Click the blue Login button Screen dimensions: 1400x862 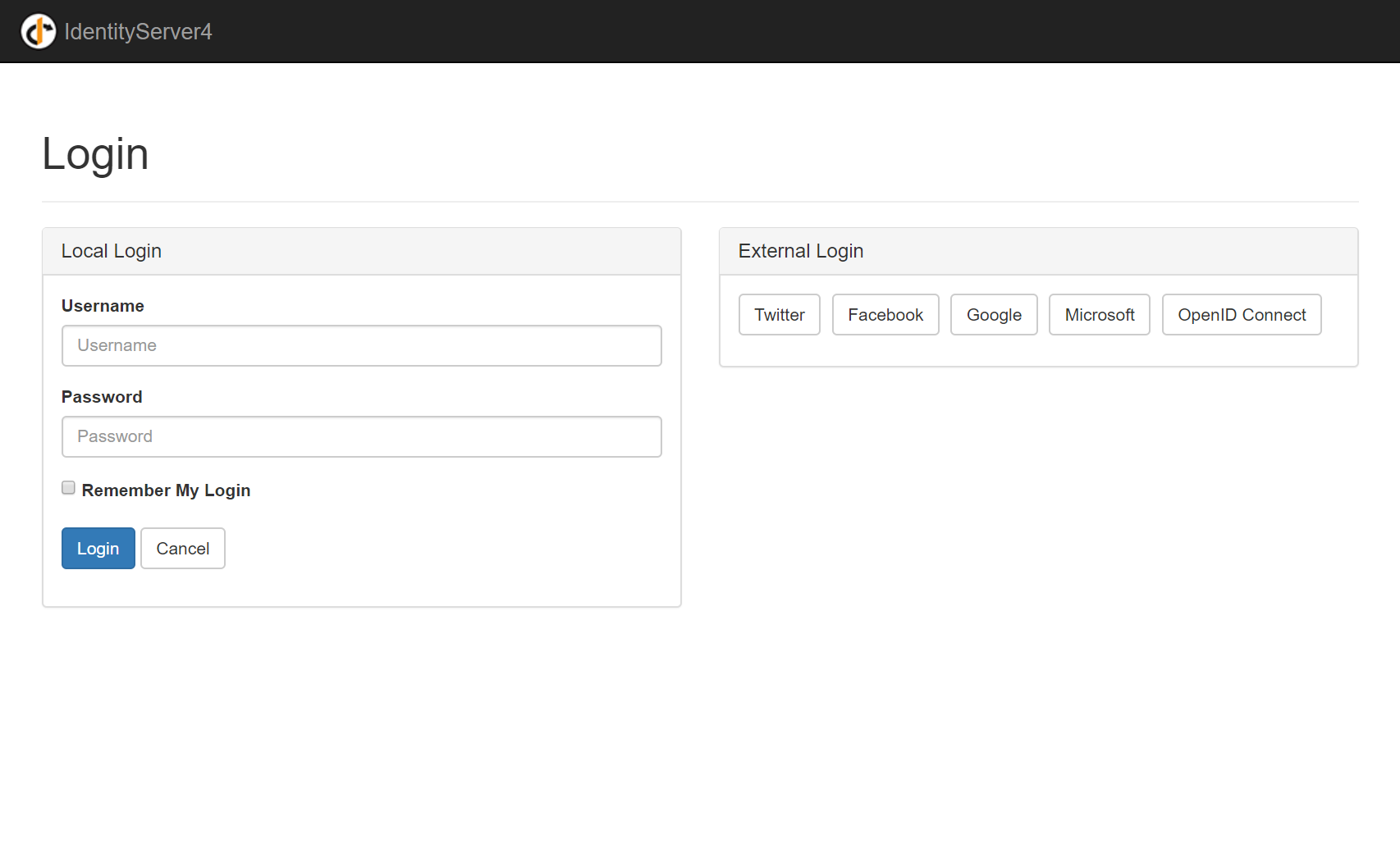pos(98,548)
